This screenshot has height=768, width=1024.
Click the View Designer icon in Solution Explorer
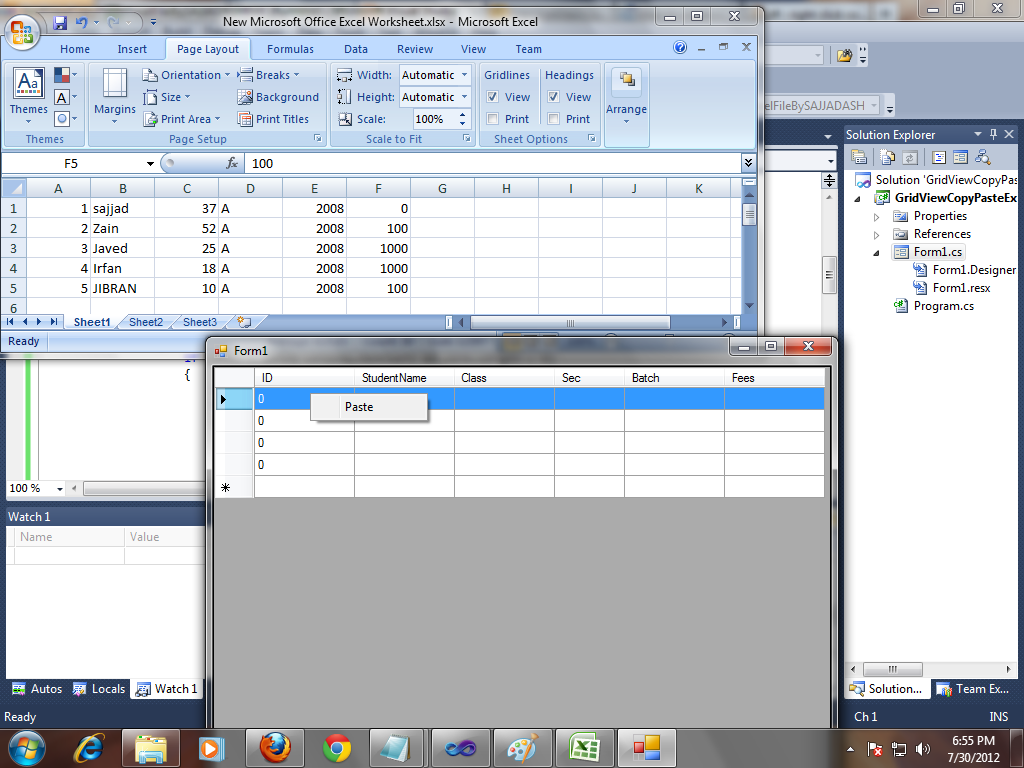click(961, 157)
